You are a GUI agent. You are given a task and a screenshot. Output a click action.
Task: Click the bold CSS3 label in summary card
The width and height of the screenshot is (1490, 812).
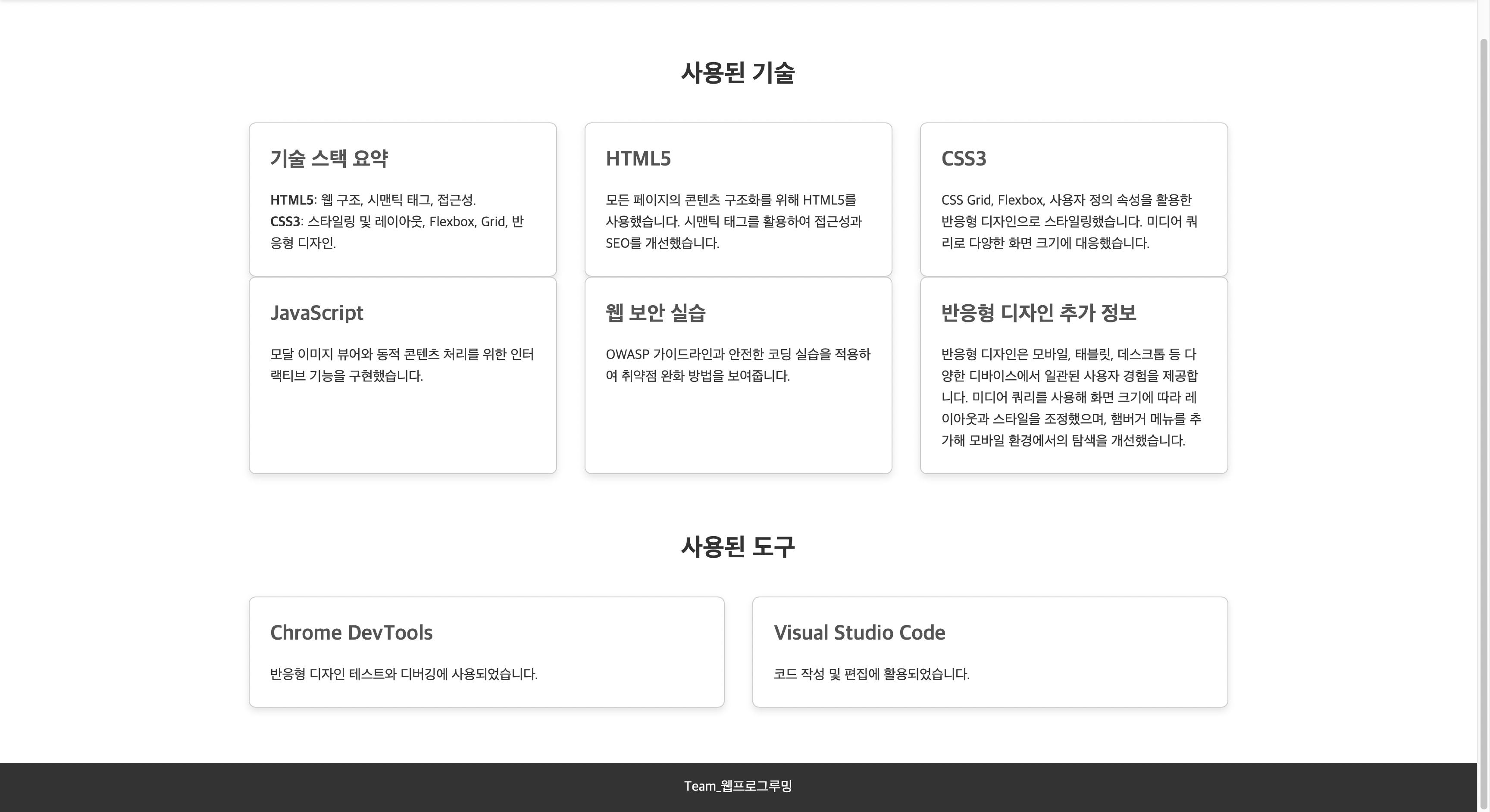(x=285, y=222)
